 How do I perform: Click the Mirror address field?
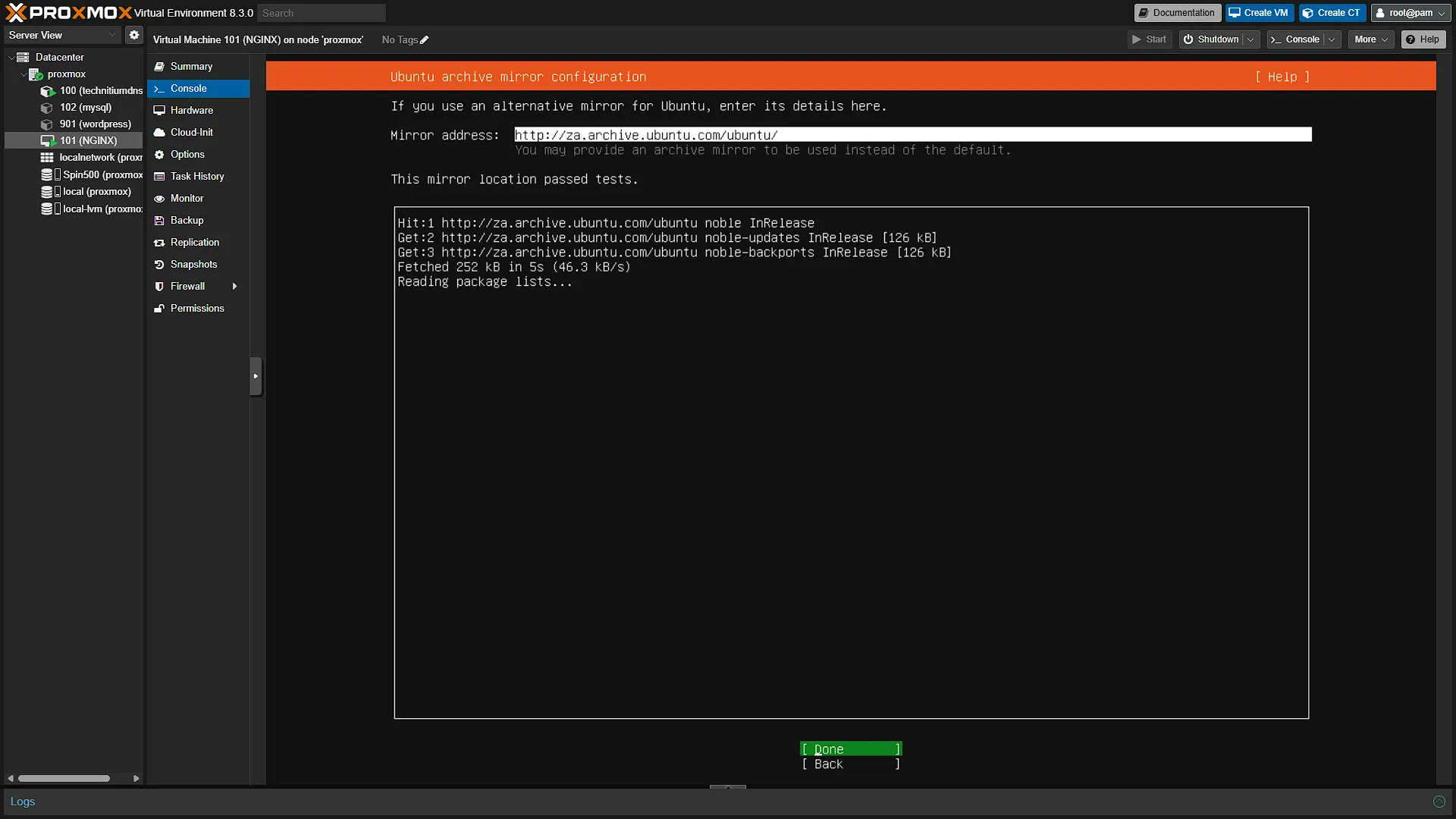913,135
